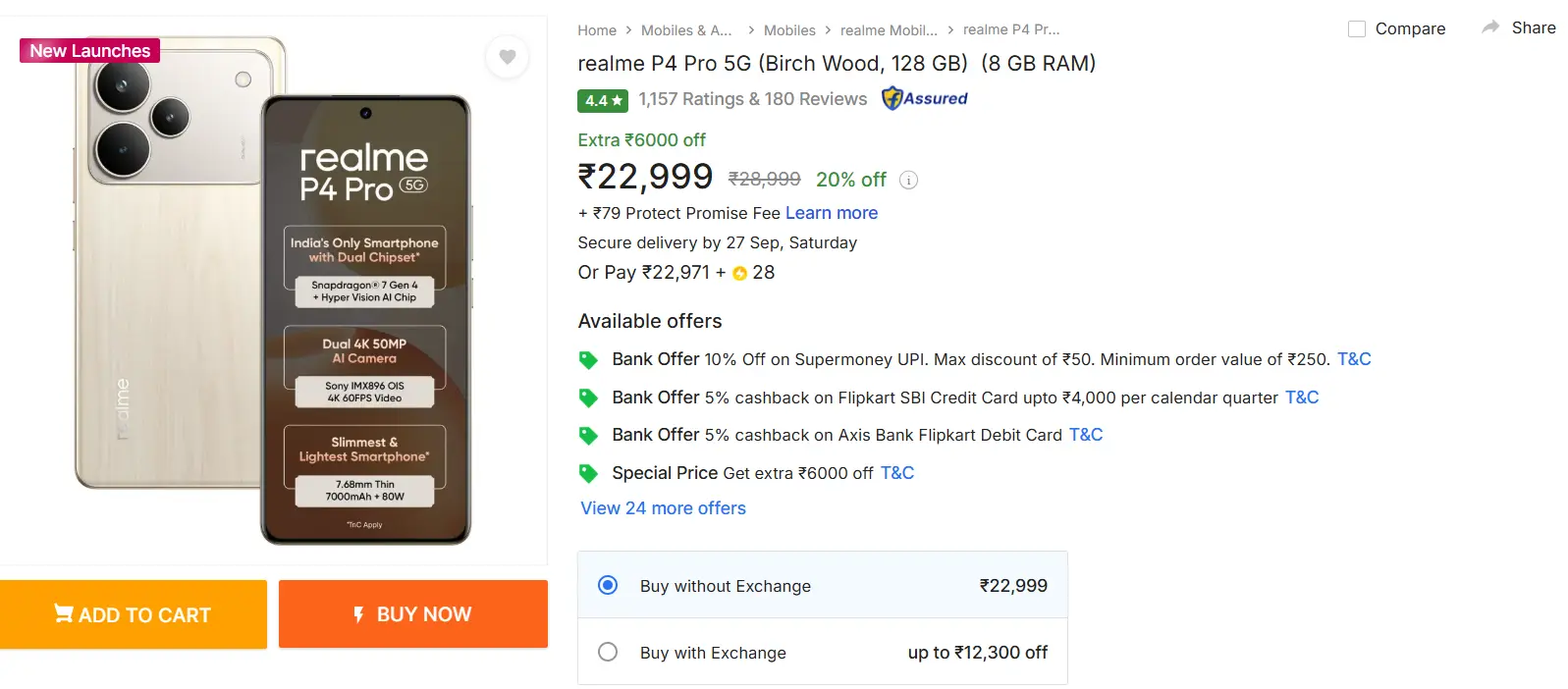Viewport: 1568px width, 689px height.
Task: Click the wishlist heart icon
Action: coord(508,58)
